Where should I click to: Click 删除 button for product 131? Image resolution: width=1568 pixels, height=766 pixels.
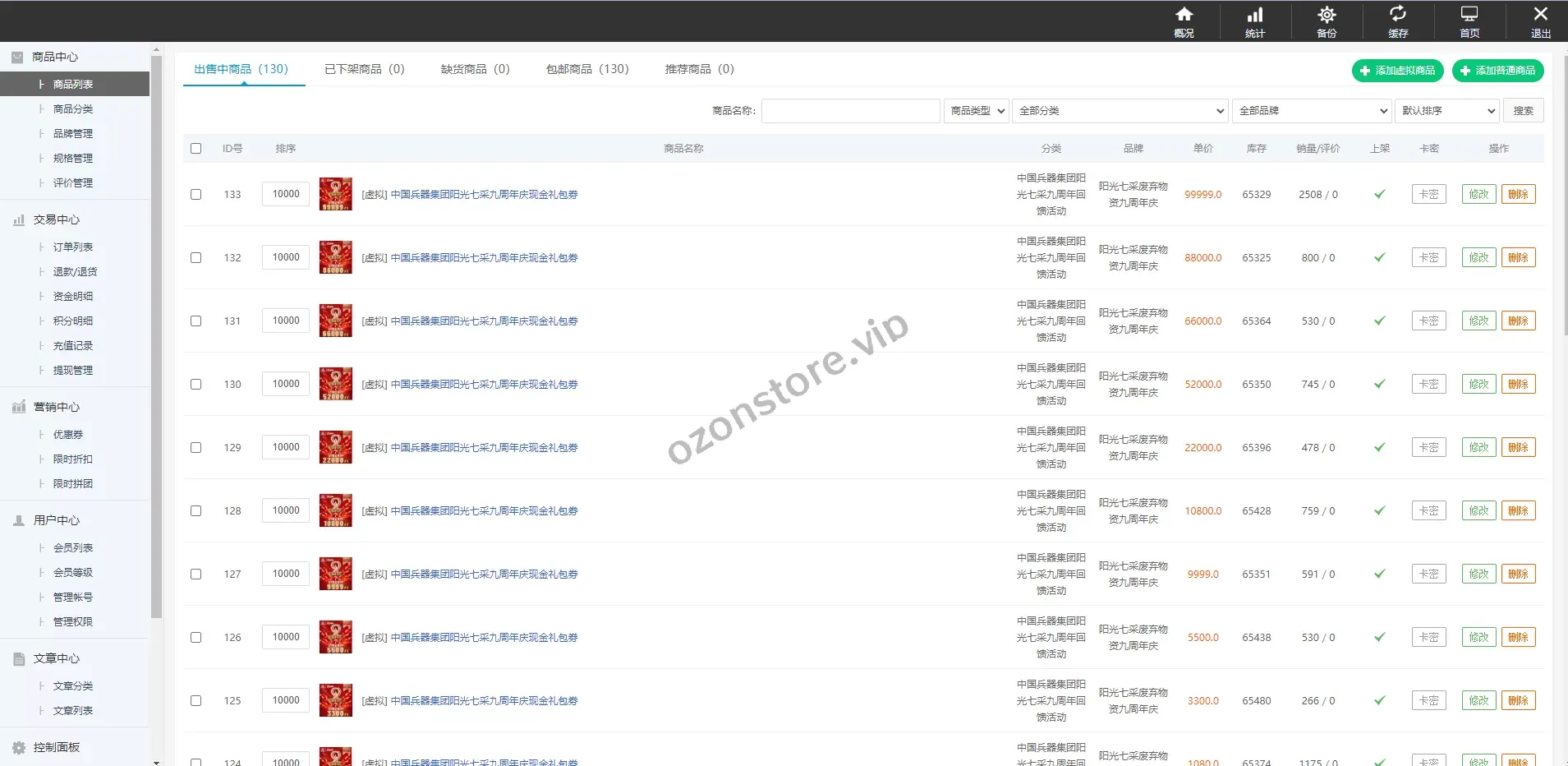[x=1518, y=321]
